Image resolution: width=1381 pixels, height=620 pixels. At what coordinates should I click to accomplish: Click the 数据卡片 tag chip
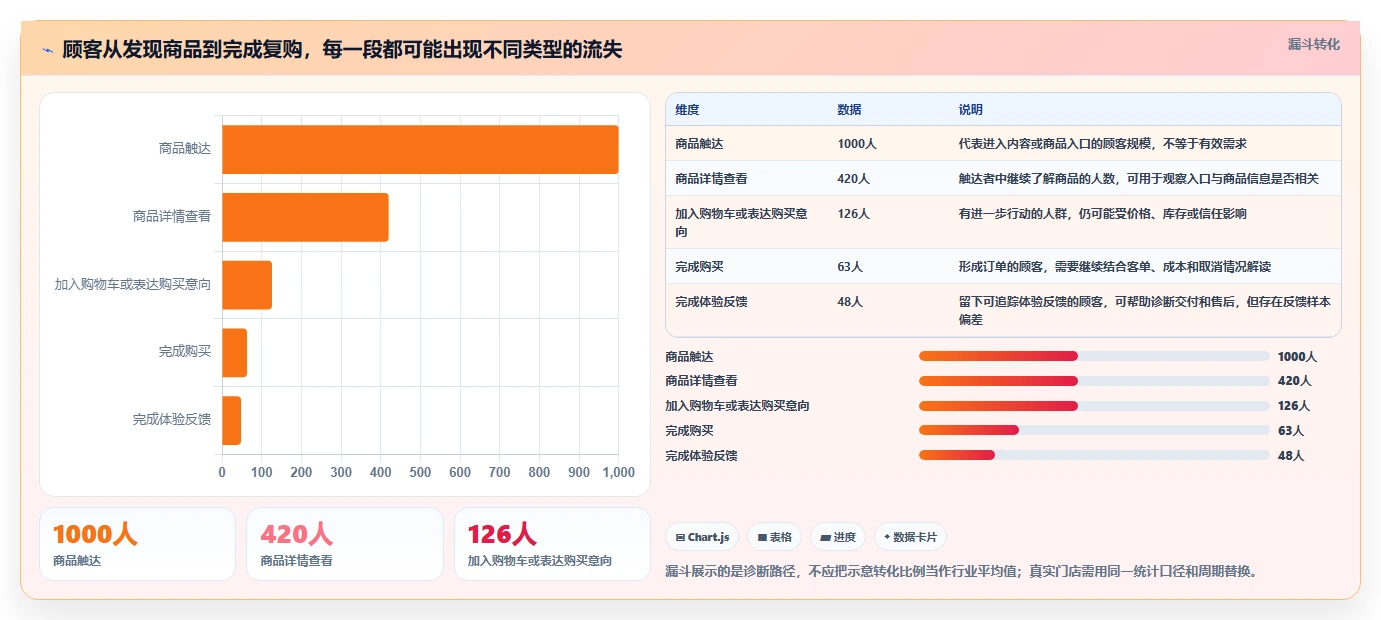[x=910, y=537]
